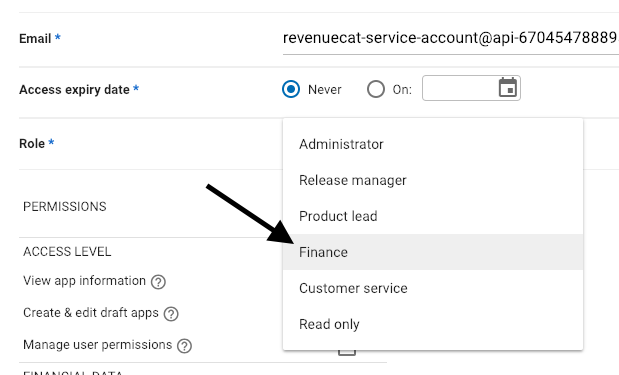Select the On: expiry date radio button

tap(375, 89)
